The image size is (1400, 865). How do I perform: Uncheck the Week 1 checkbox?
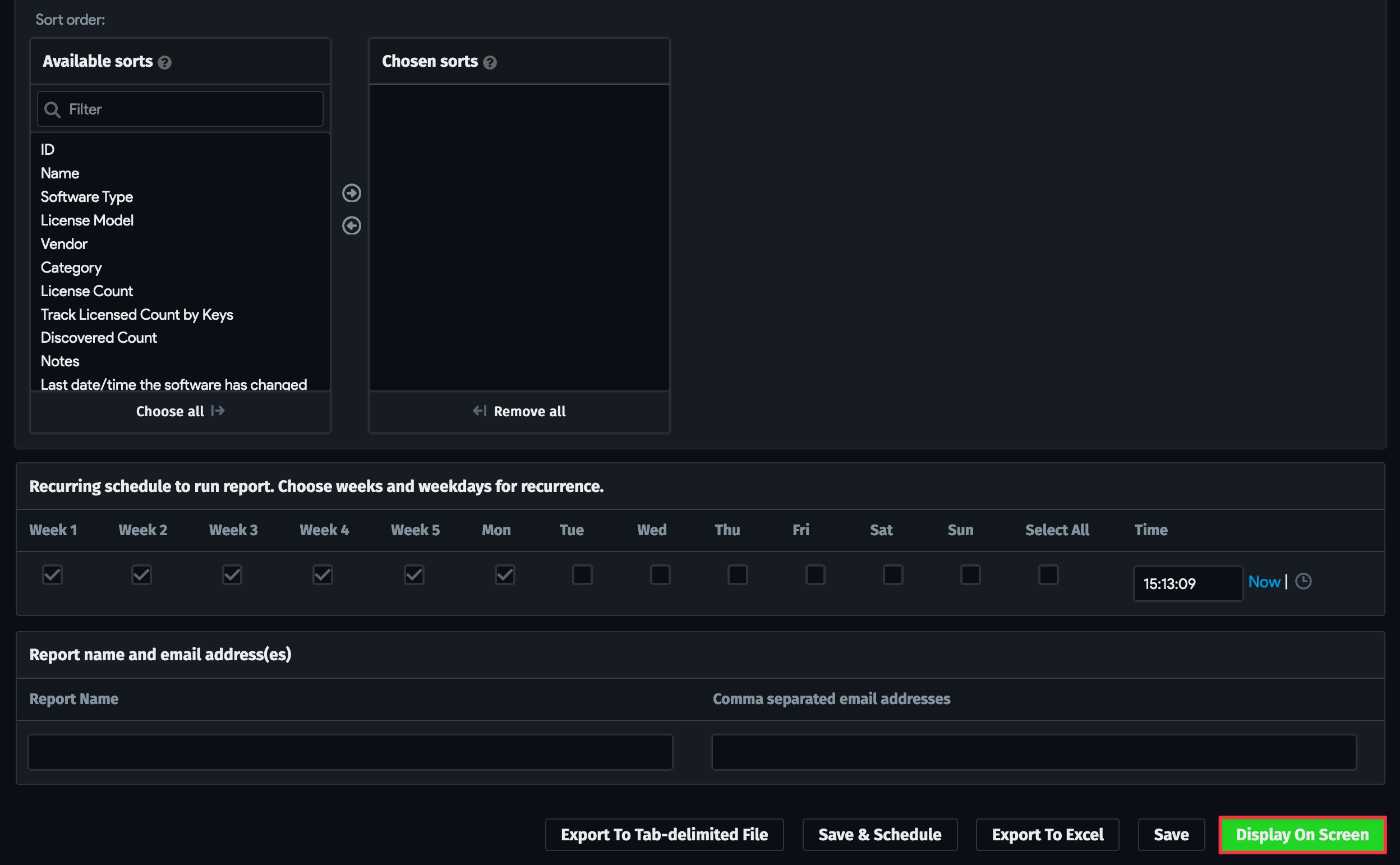(x=52, y=574)
